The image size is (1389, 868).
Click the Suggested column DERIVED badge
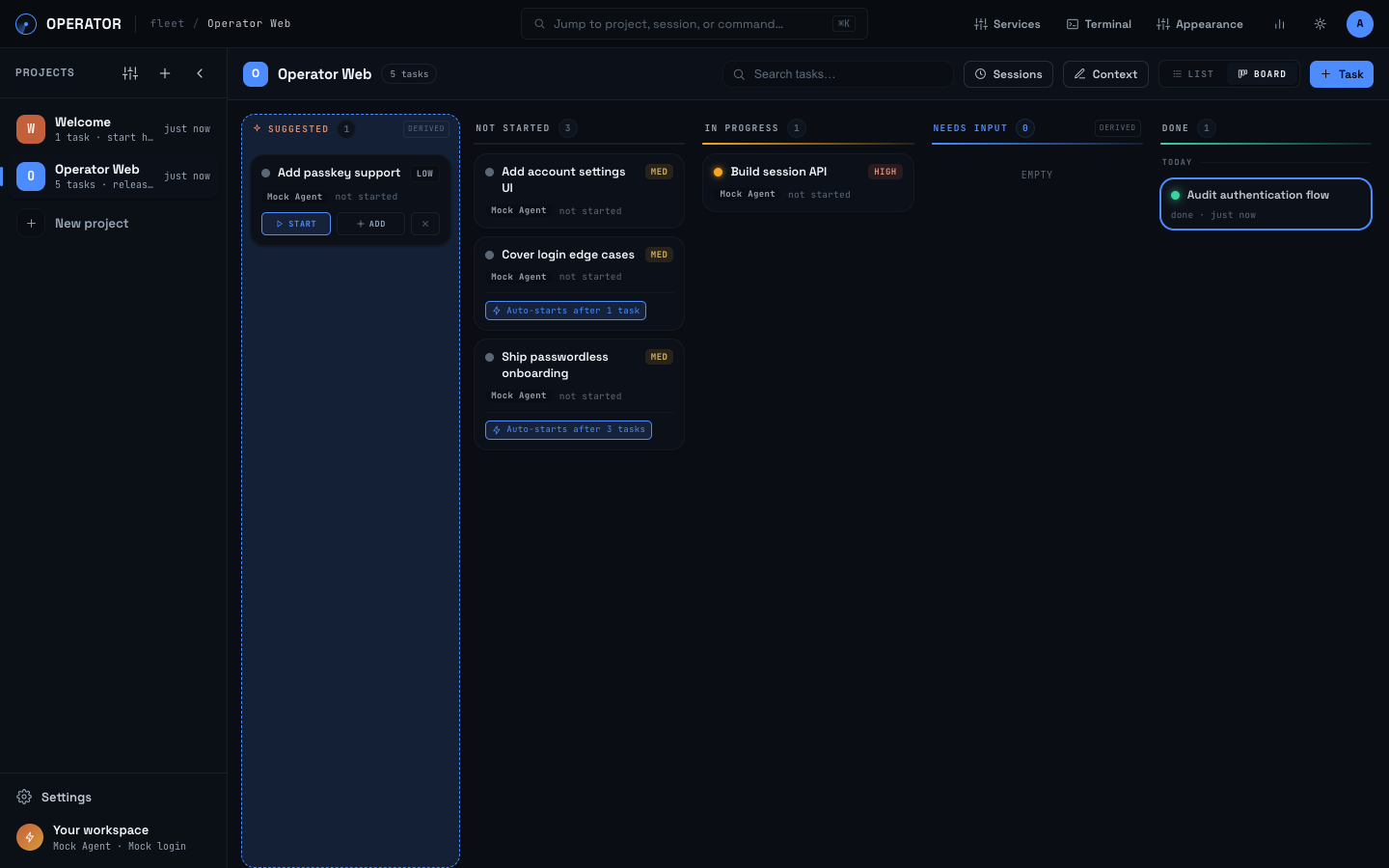click(426, 128)
